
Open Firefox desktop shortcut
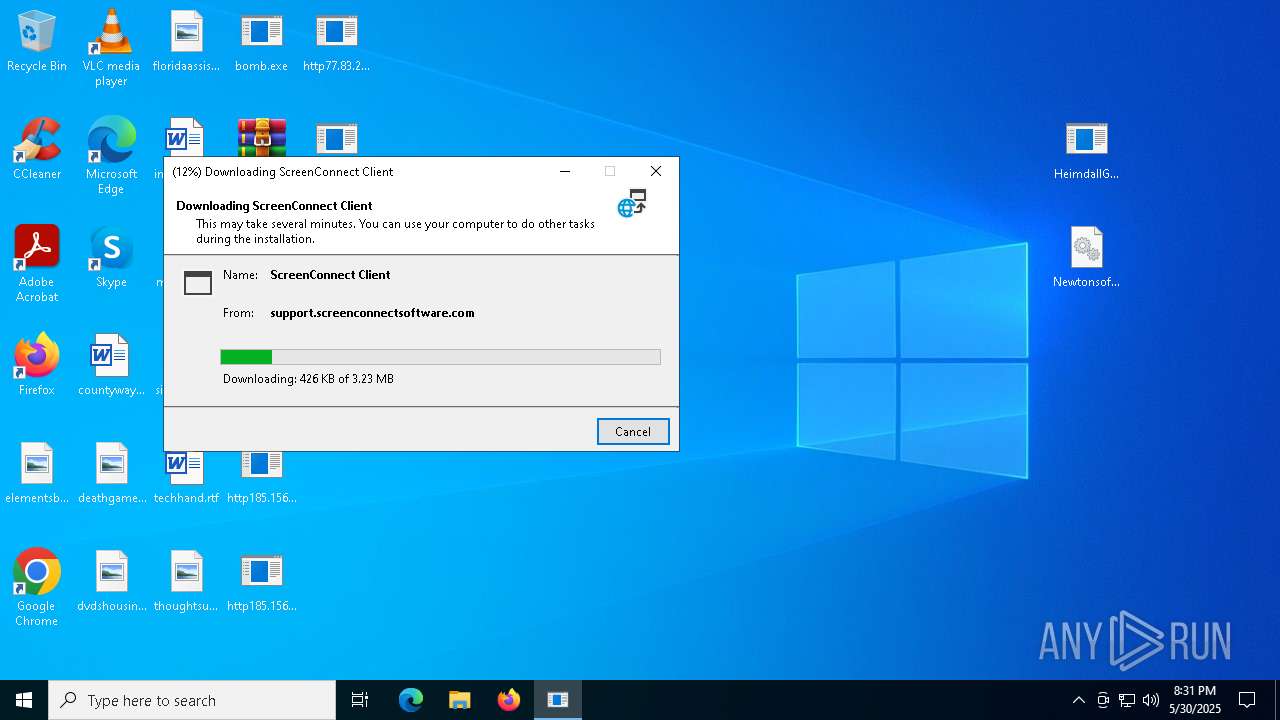click(x=37, y=366)
